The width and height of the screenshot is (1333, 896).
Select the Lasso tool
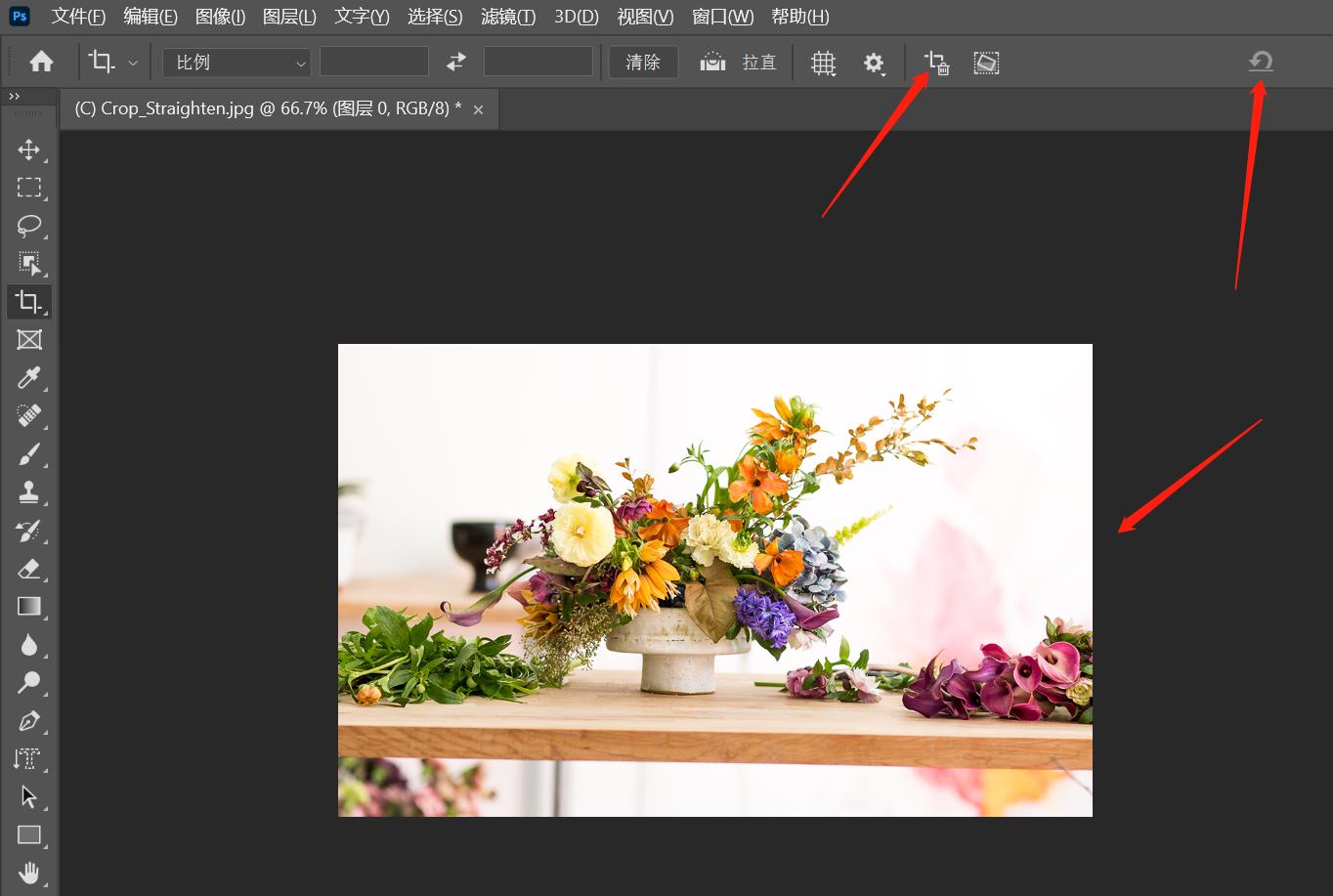28,226
